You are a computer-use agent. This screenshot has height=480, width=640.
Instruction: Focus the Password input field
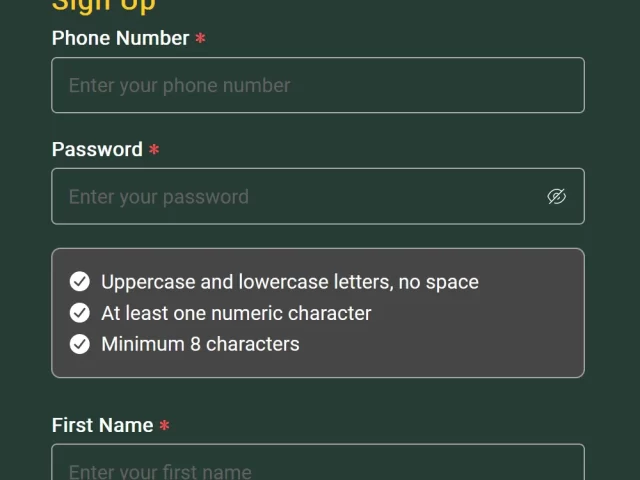(318, 196)
